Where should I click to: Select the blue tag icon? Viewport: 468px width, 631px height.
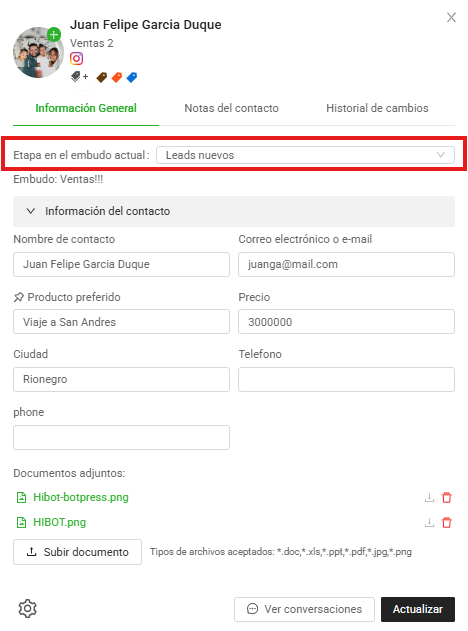click(132, 77)
